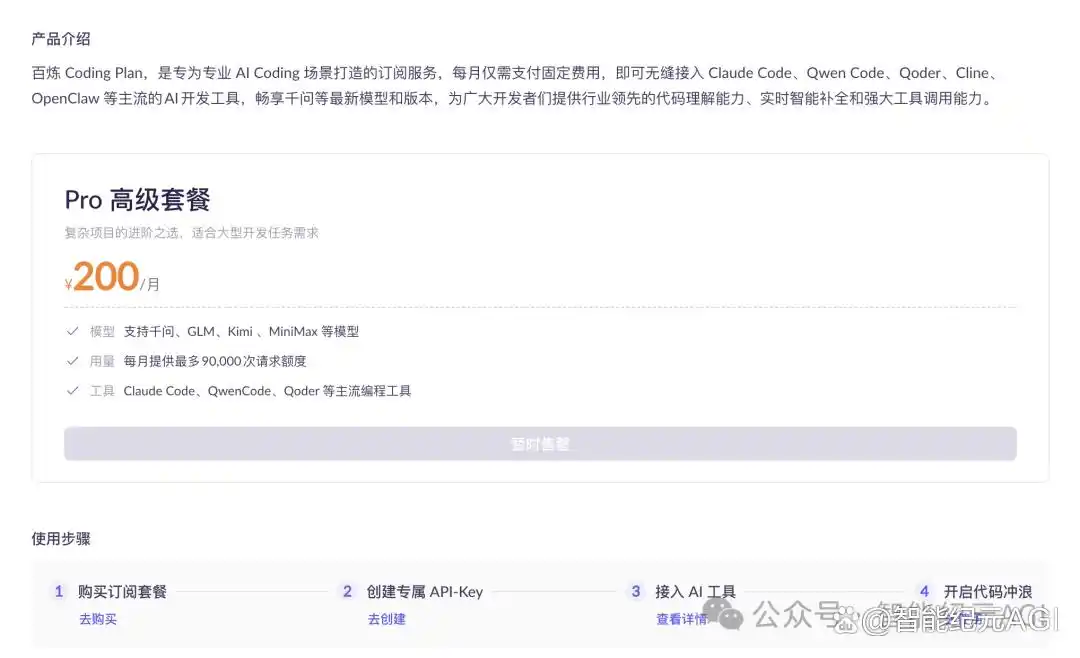Click the step 2 API-Key badge icon
Viewport: 1080px width, 658px height.
pyautogui.click(x=347, y=591)
